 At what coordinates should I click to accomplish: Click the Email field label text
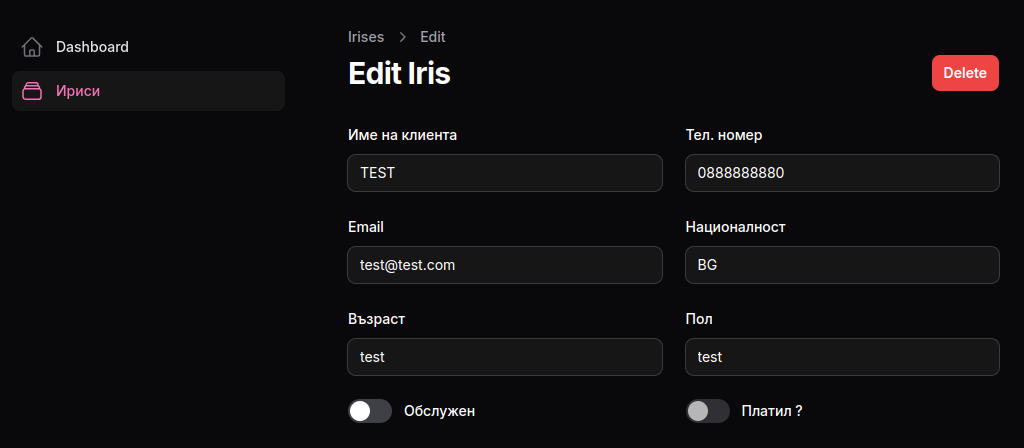click(366, 227)
